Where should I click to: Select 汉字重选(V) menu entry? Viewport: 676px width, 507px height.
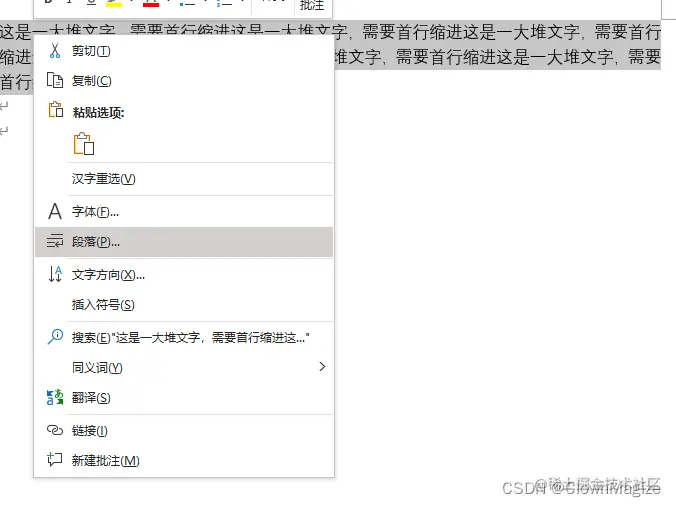[184, 178]
